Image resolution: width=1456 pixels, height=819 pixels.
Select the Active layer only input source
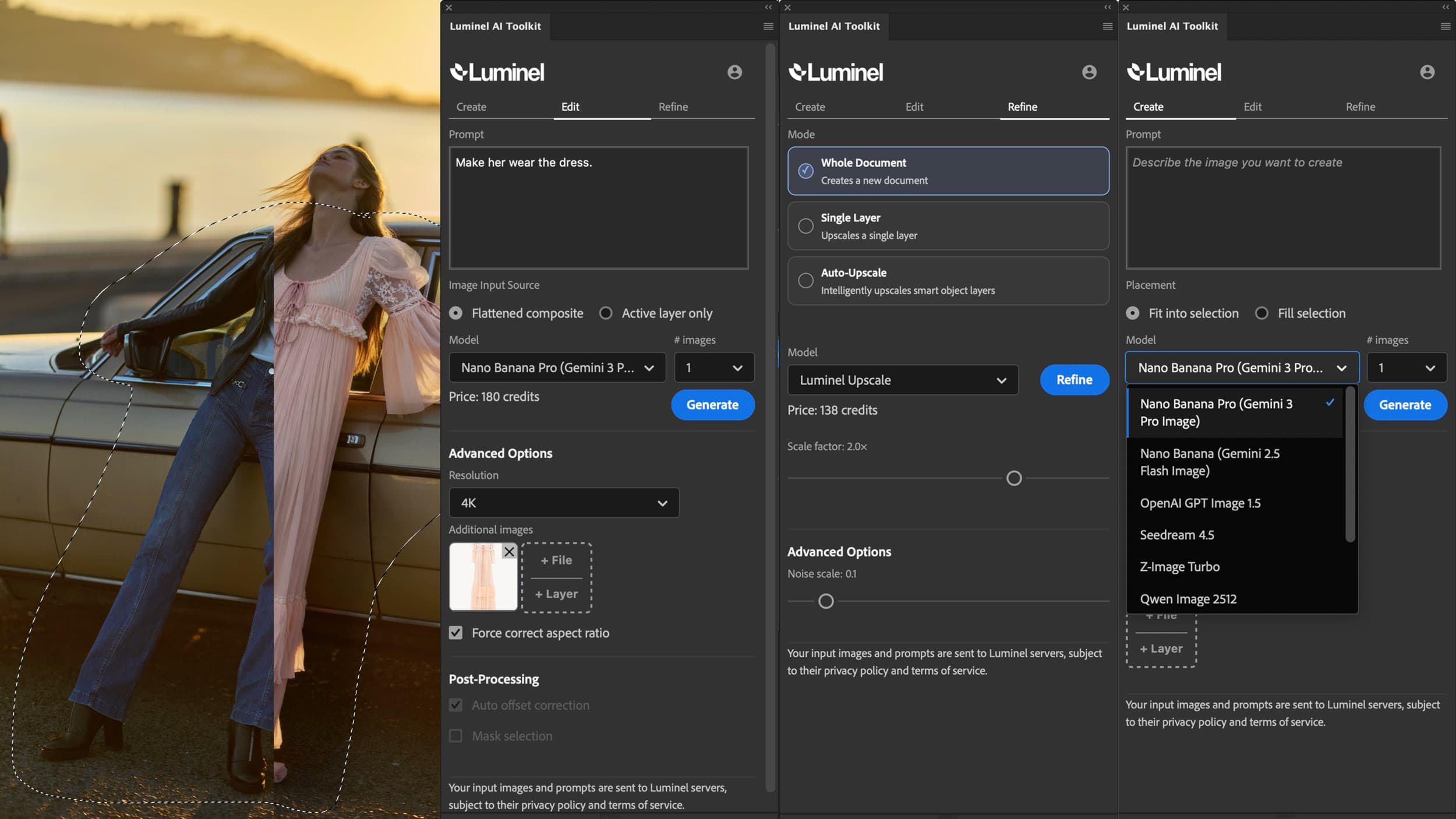[x=606, y=313]
